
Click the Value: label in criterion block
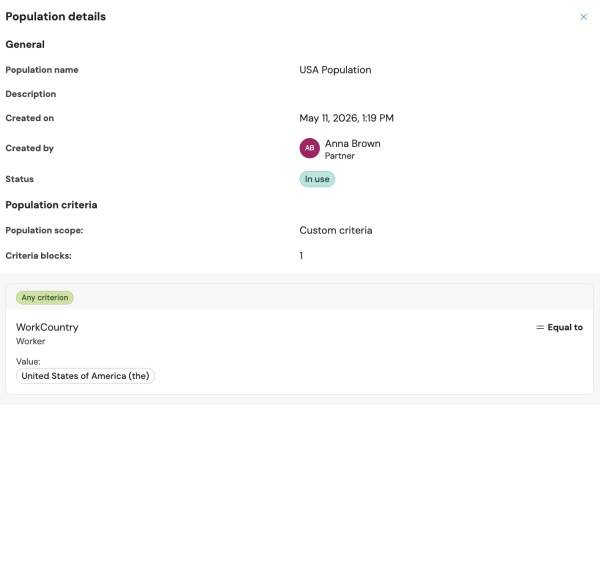pyautogui.click(x=28, y=362)
